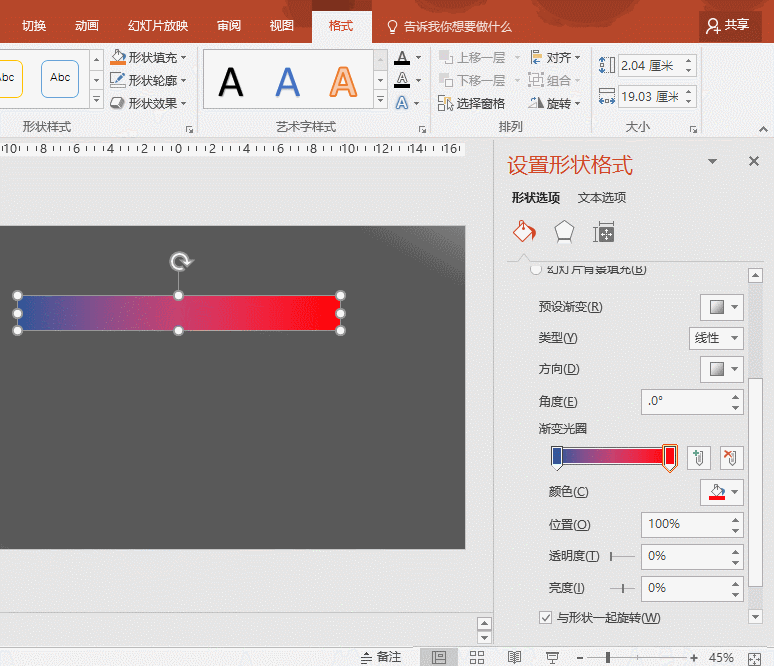774x666 pixels.
Task: Switch to the Effects pentagon icon tab
Action: 564,232
